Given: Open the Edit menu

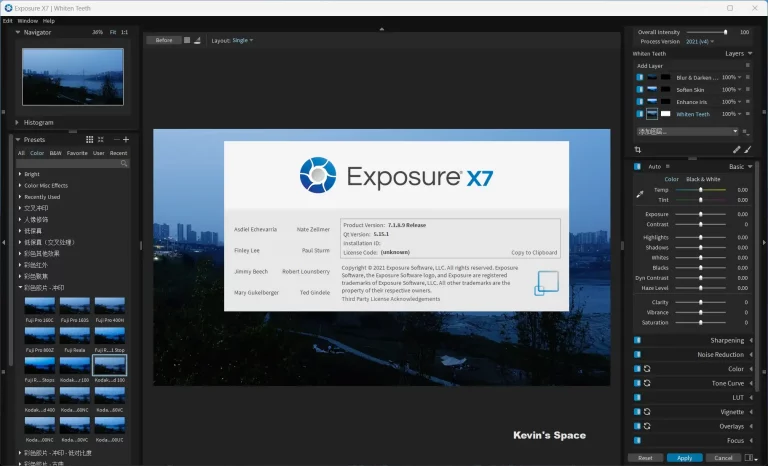Looking at the screenshot, I should coord(7,21).
